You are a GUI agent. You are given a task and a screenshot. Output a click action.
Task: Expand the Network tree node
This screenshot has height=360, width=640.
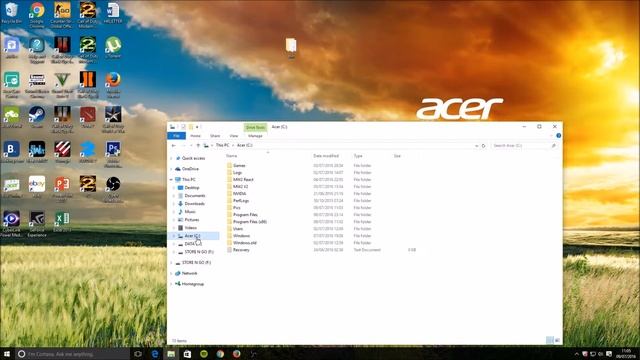point(171,273)
